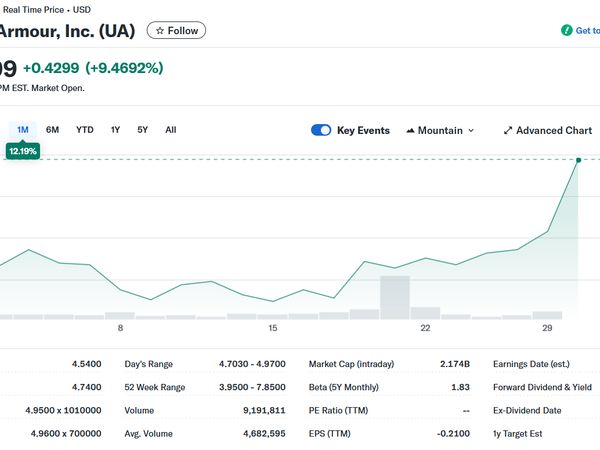The width and height of the screenshot is (600, 450).
Task: Click the tallest volume bar in the chart
Action: (395, 297)
